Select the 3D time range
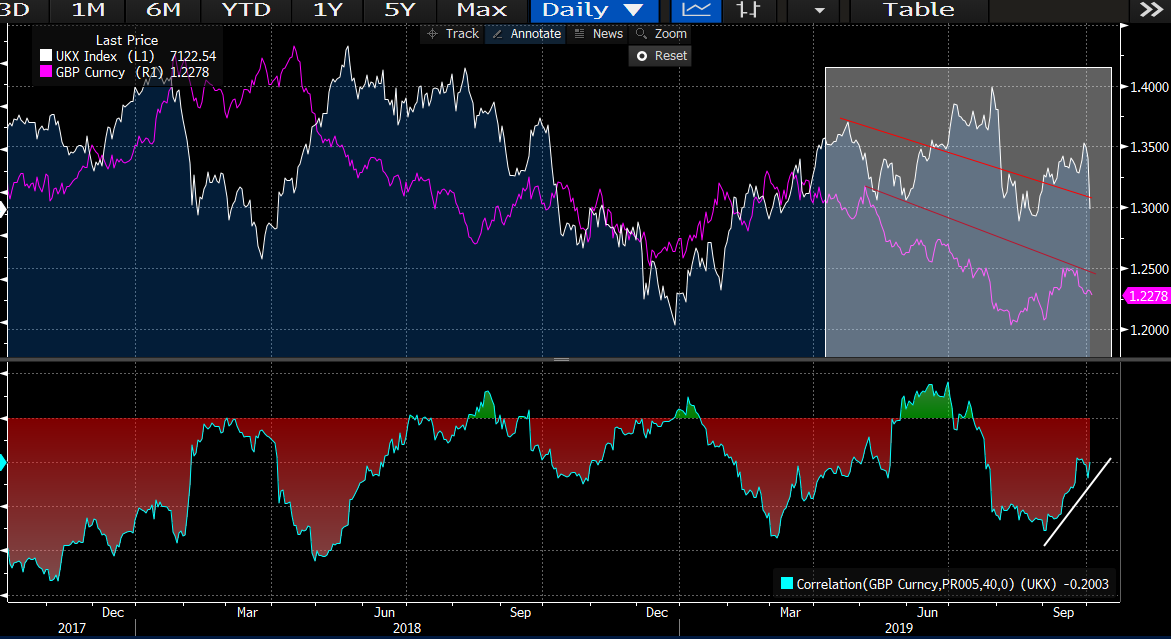The height and width of the screenshot is (639, 1171). pyautogui.click(x=15, y=10)
